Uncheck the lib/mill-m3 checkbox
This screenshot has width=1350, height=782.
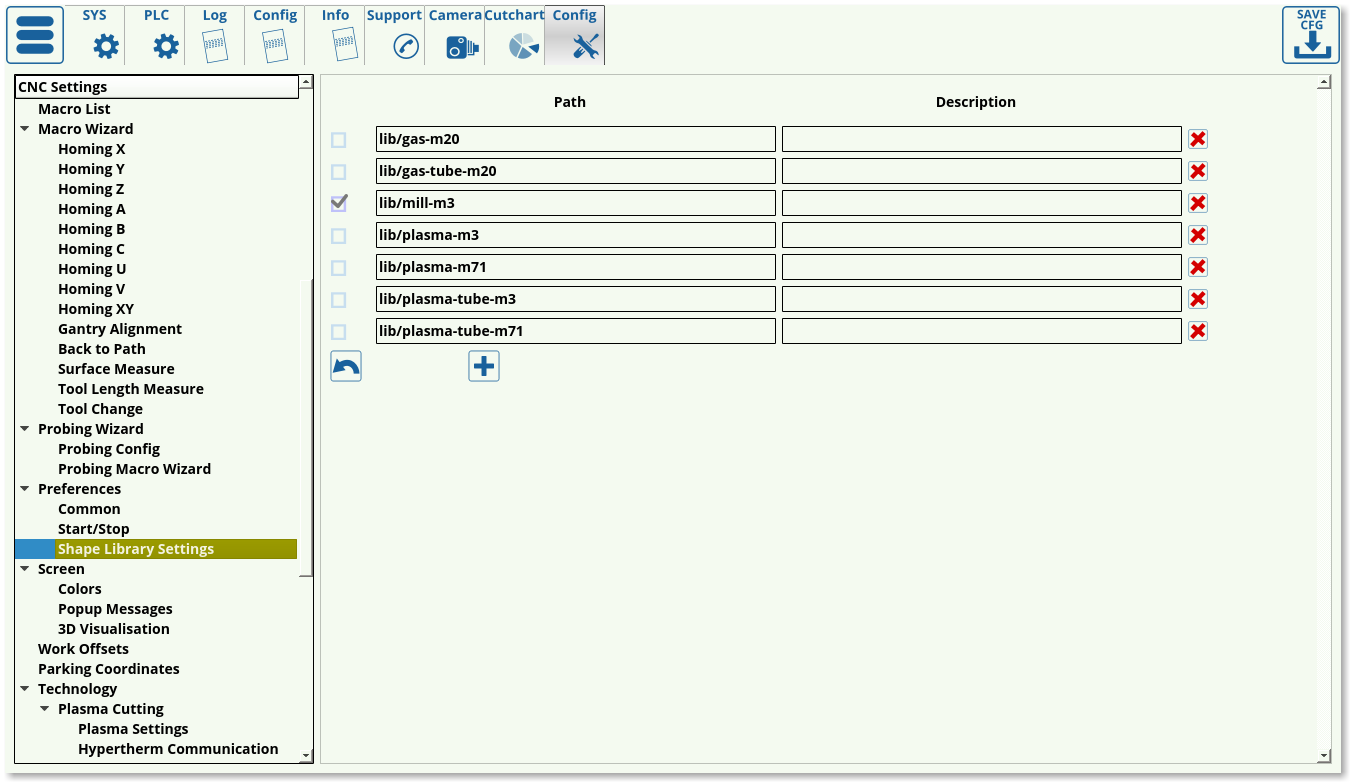coord(339,203)
